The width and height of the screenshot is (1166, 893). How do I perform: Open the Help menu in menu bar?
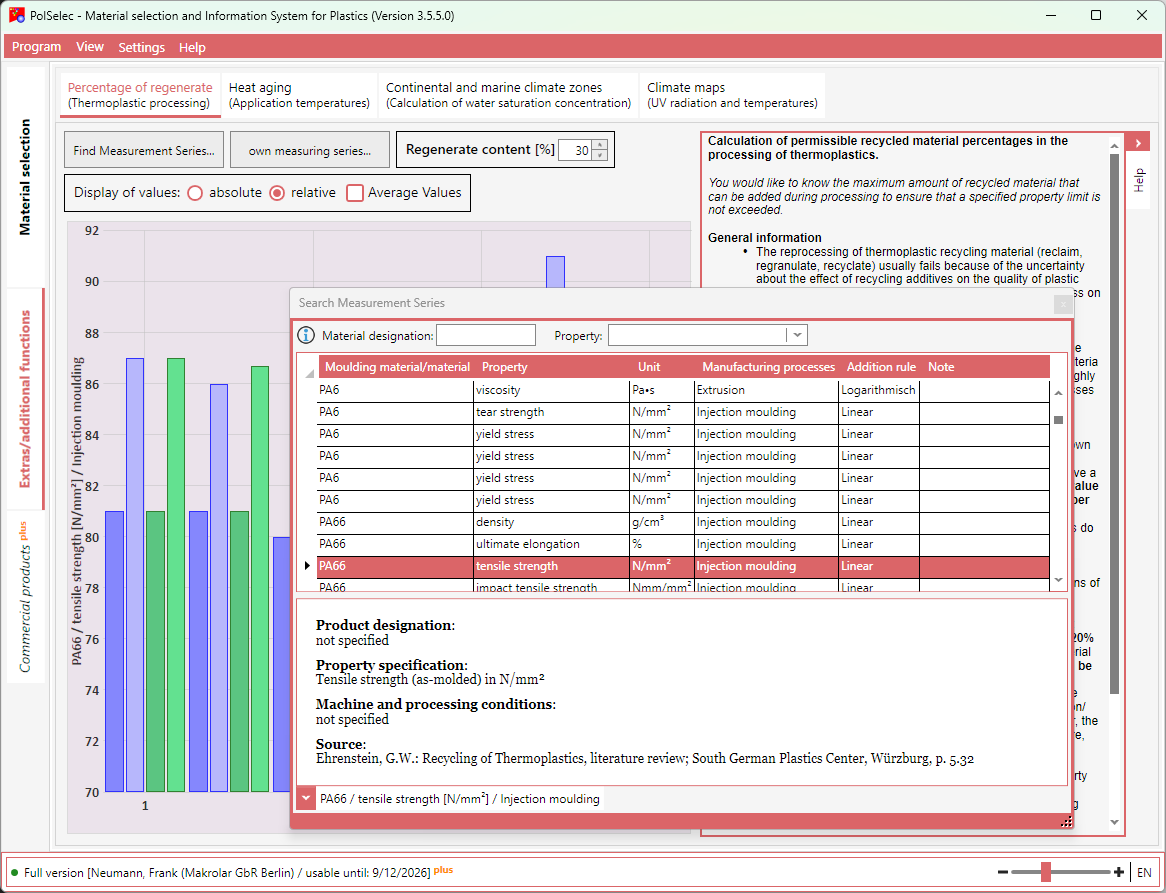(x=192, y=47)
